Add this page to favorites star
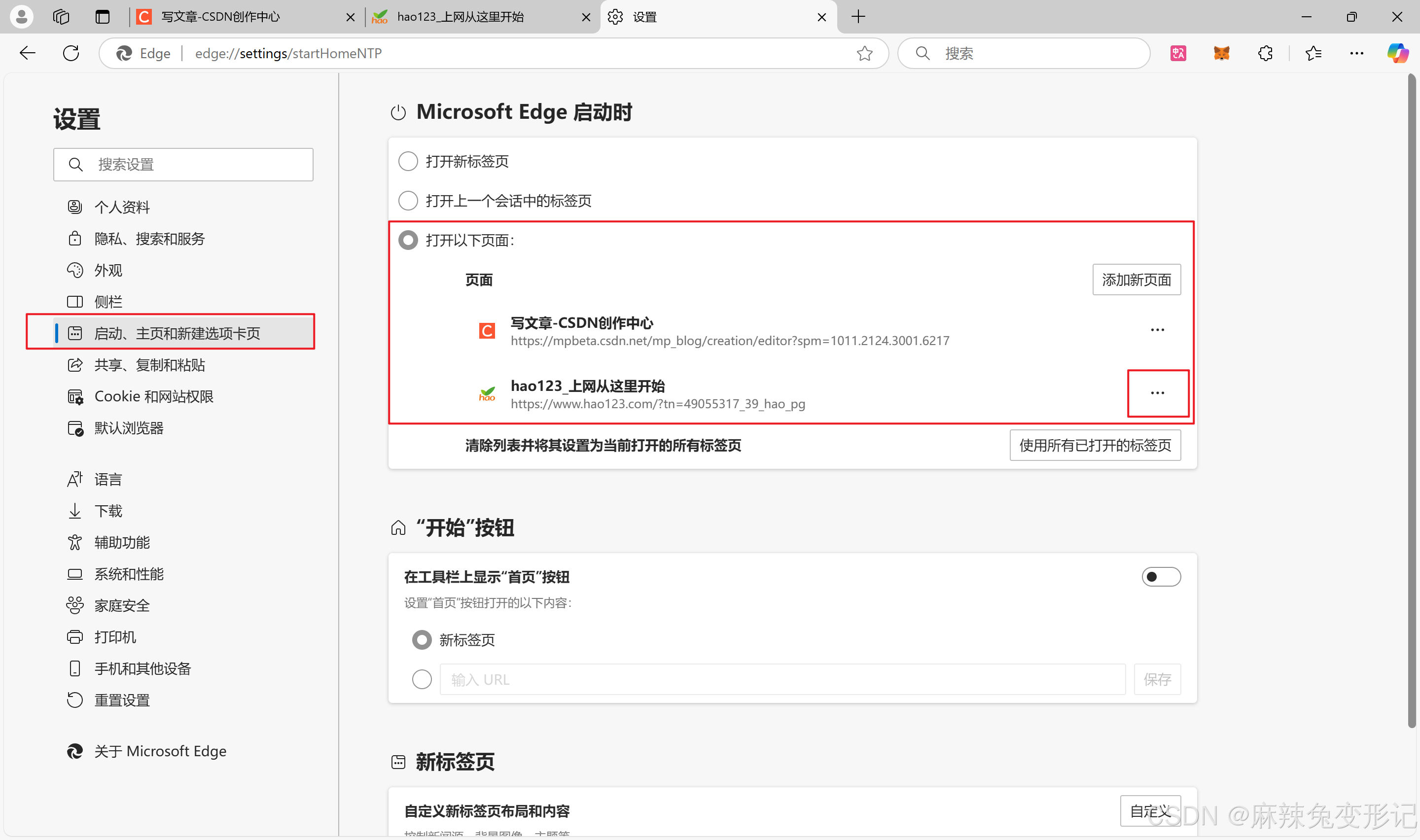Screen dimensions: 1420x840 864,53
